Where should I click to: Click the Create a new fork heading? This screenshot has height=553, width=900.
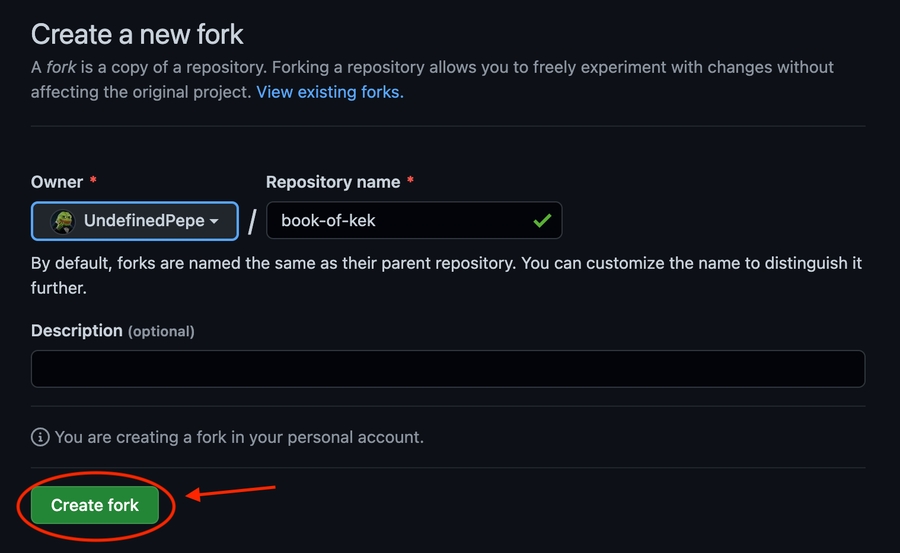pyautogui.click(x=137, y=34)
